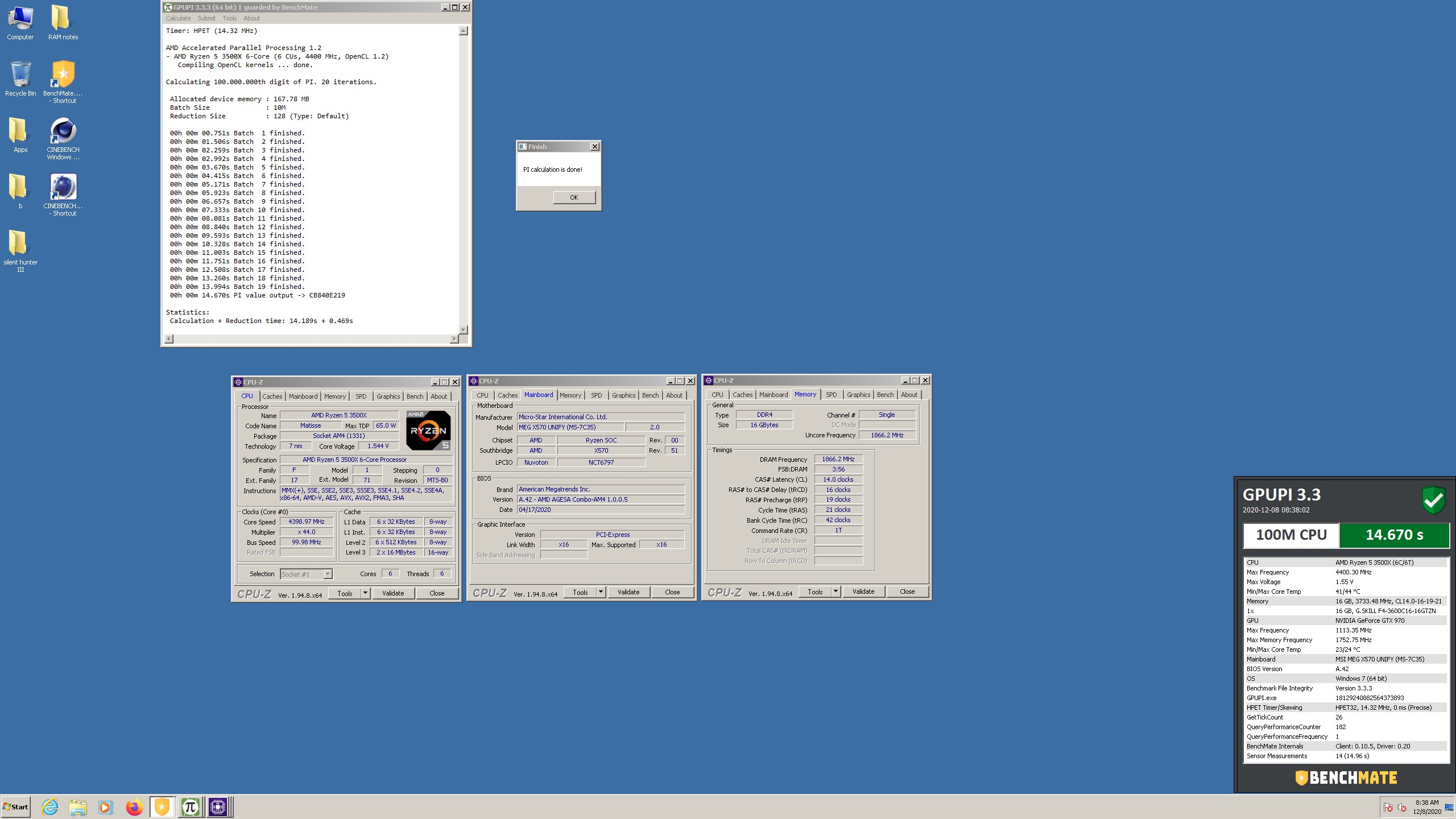
Task: Launch the BenchMate shortcut on desktop
Action: click(63, 82)
